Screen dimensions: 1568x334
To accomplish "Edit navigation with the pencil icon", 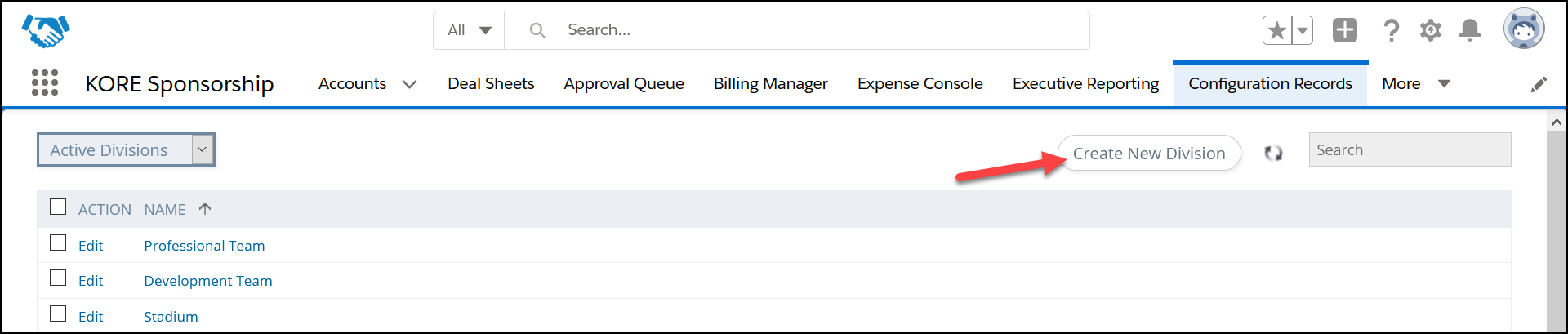I will click(1539, 84).
